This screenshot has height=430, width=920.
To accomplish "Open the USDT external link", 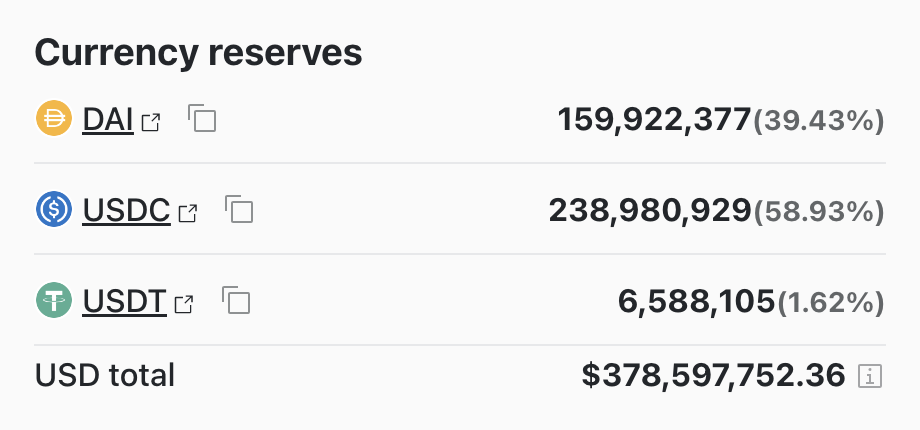I will point(124,302).
